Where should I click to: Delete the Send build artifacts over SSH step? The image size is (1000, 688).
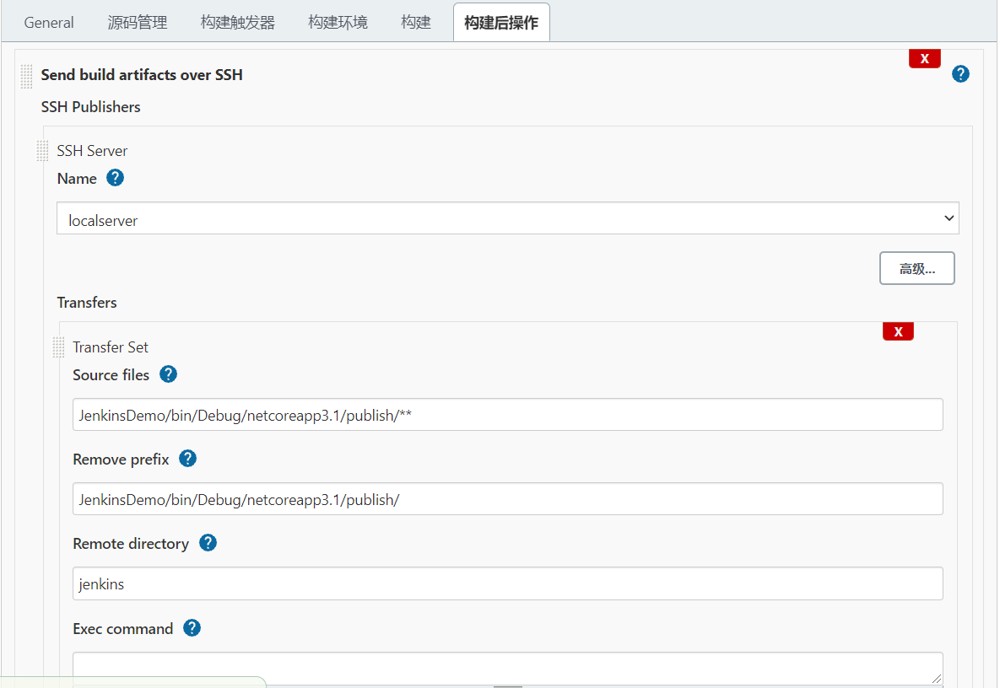924,59
